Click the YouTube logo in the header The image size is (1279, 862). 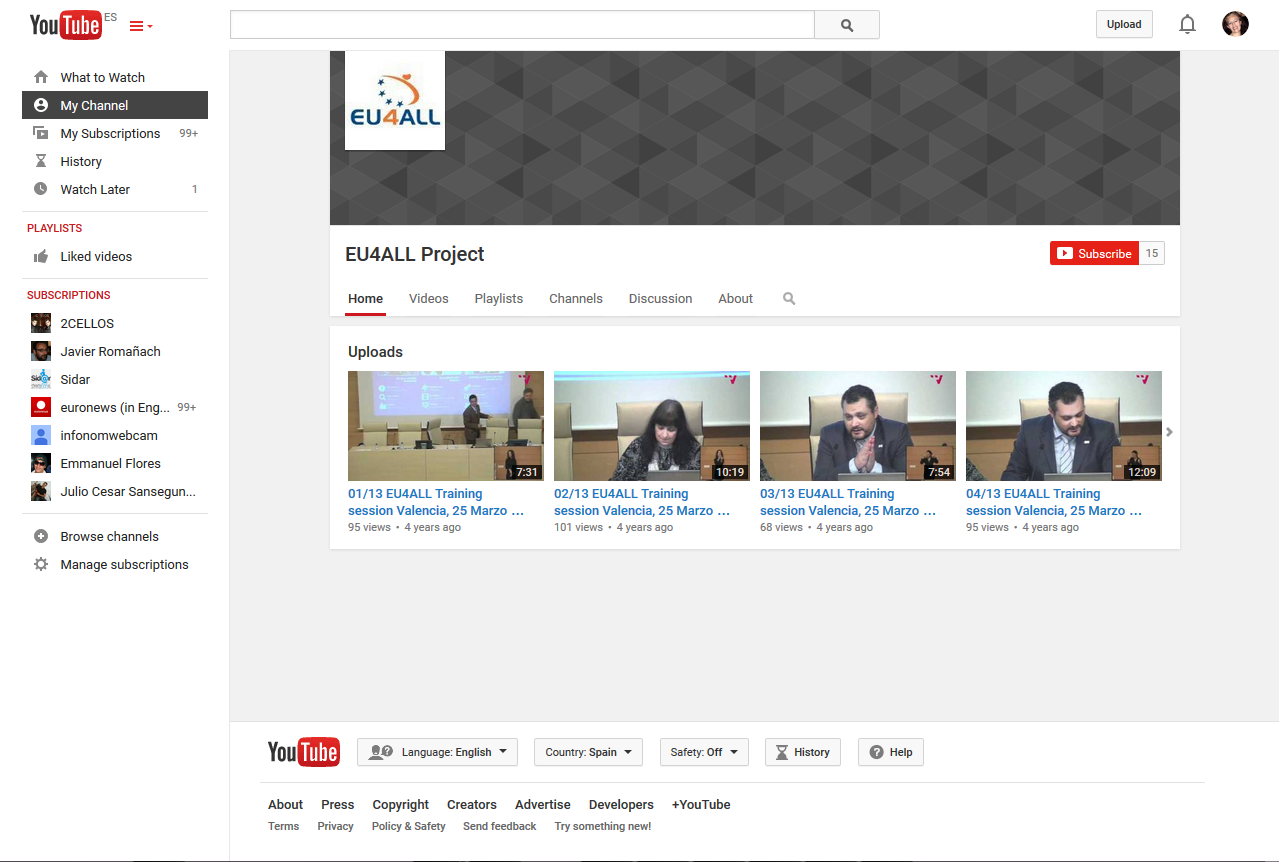[x=66, y=24]
